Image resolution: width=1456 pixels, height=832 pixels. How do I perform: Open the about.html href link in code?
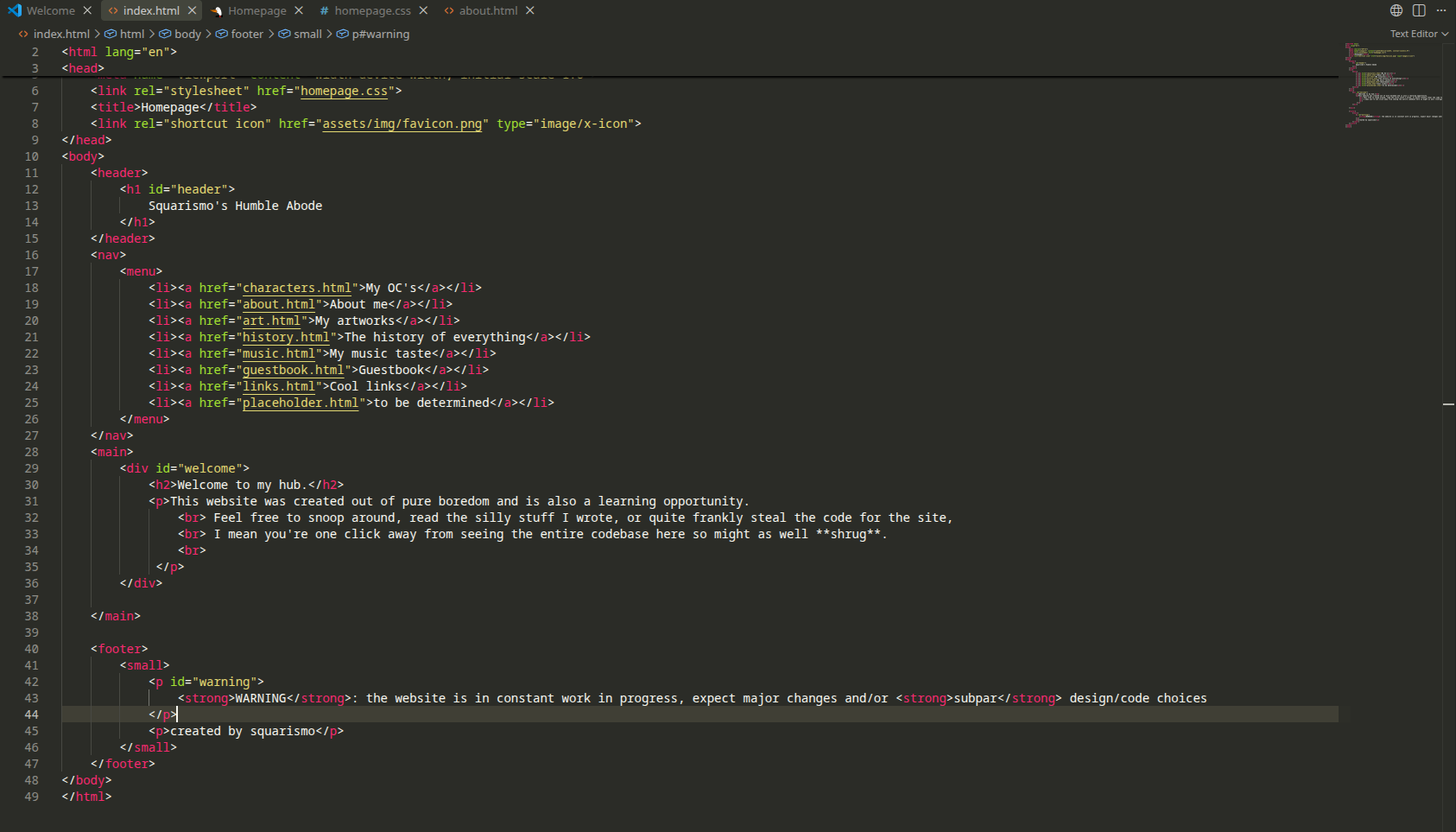(279, 304)
